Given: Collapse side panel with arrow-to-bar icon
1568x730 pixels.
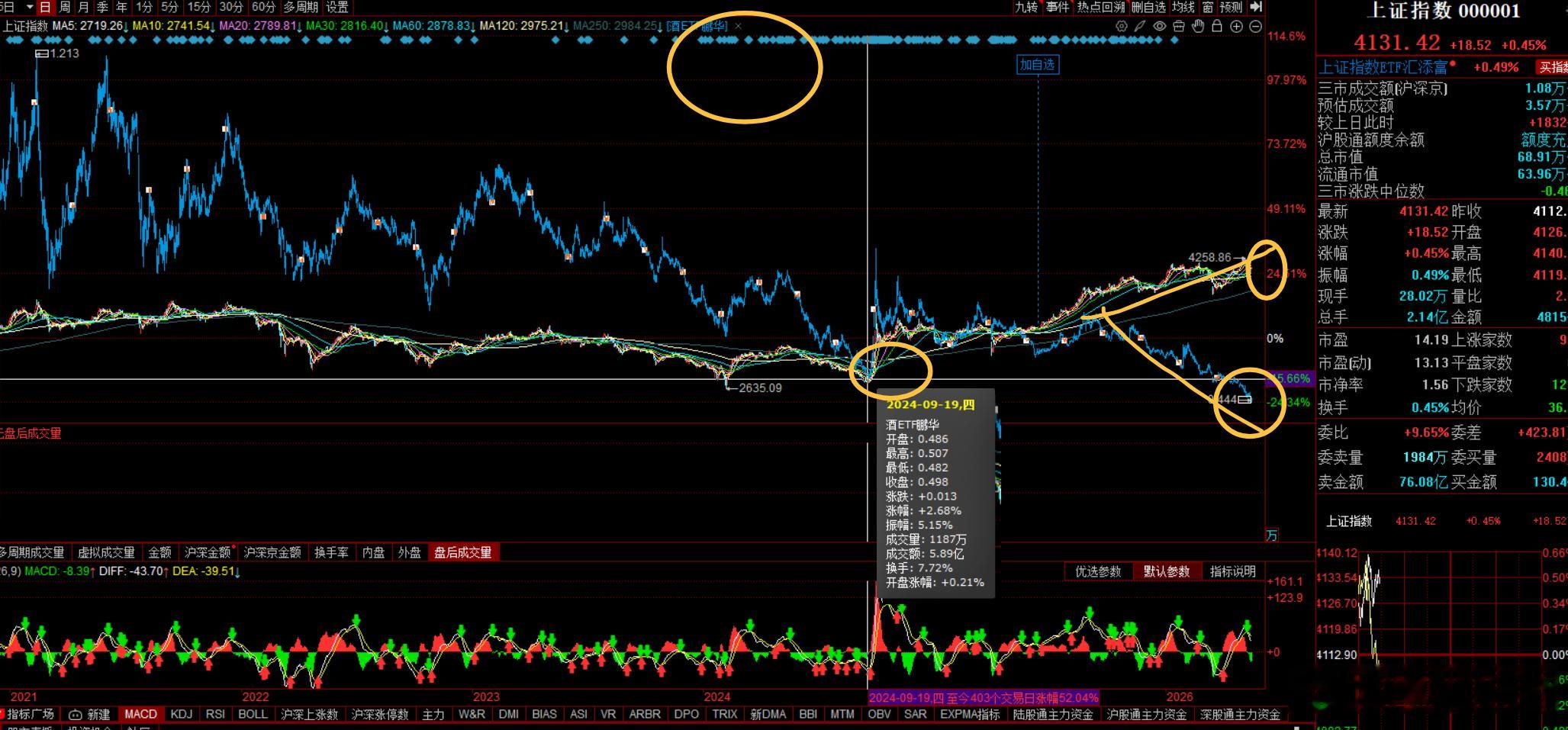Looking at the screenshot, I should pos(1256,7).
